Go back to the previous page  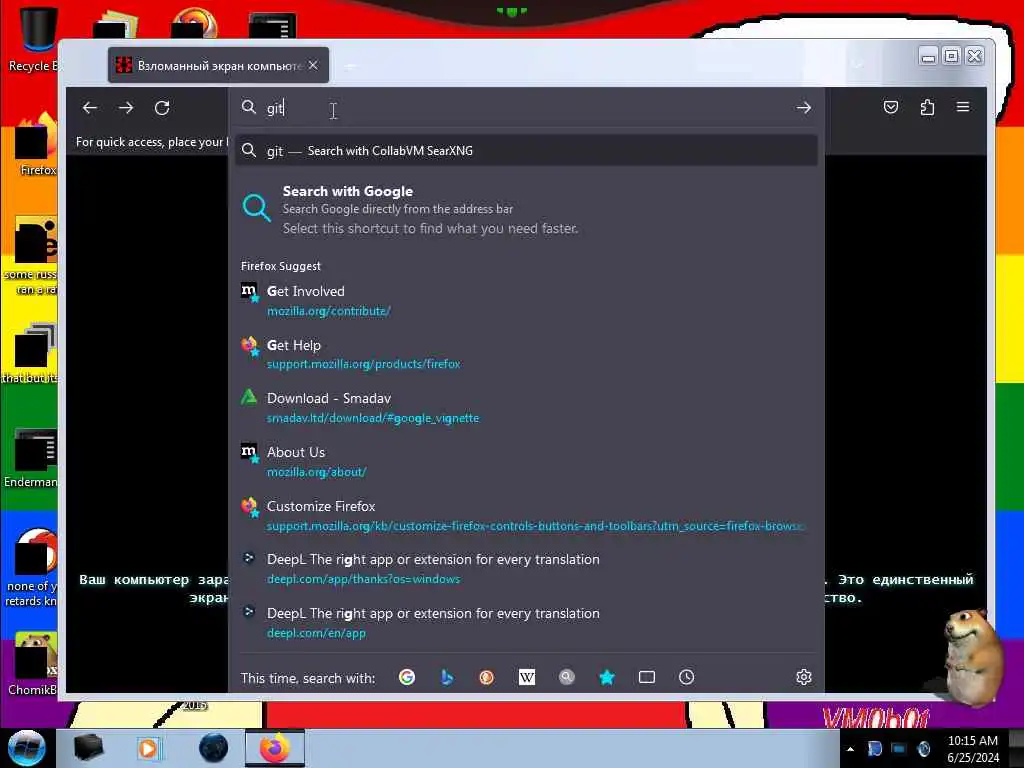click(x=90, y=108)
